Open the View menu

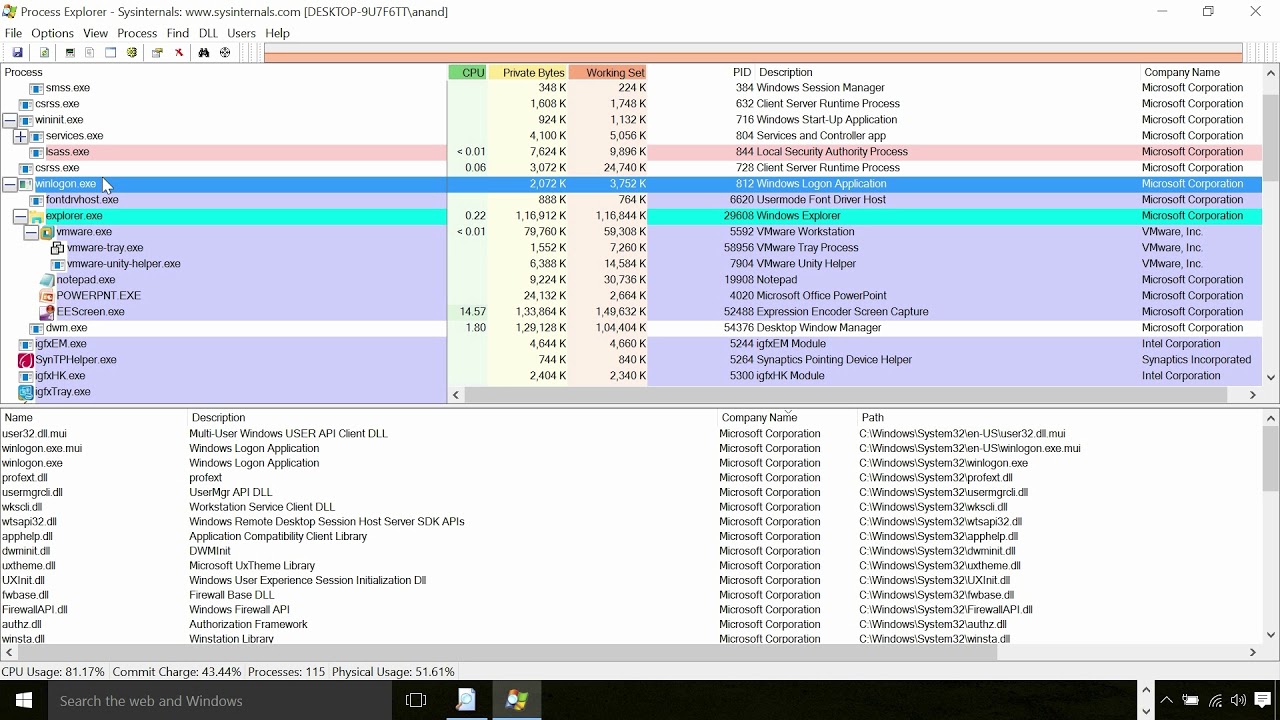95,33
